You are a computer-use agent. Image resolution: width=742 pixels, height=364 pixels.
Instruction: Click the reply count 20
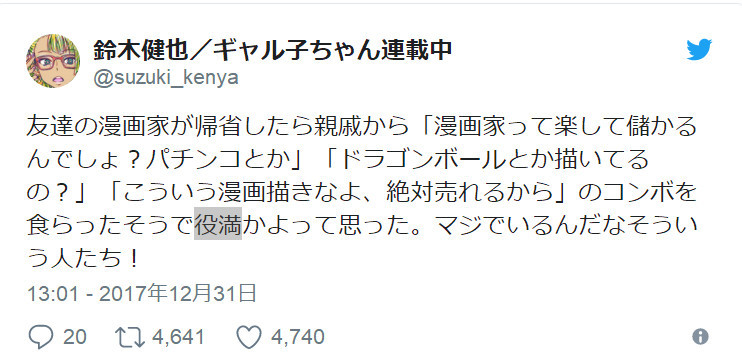click(75, 337)
